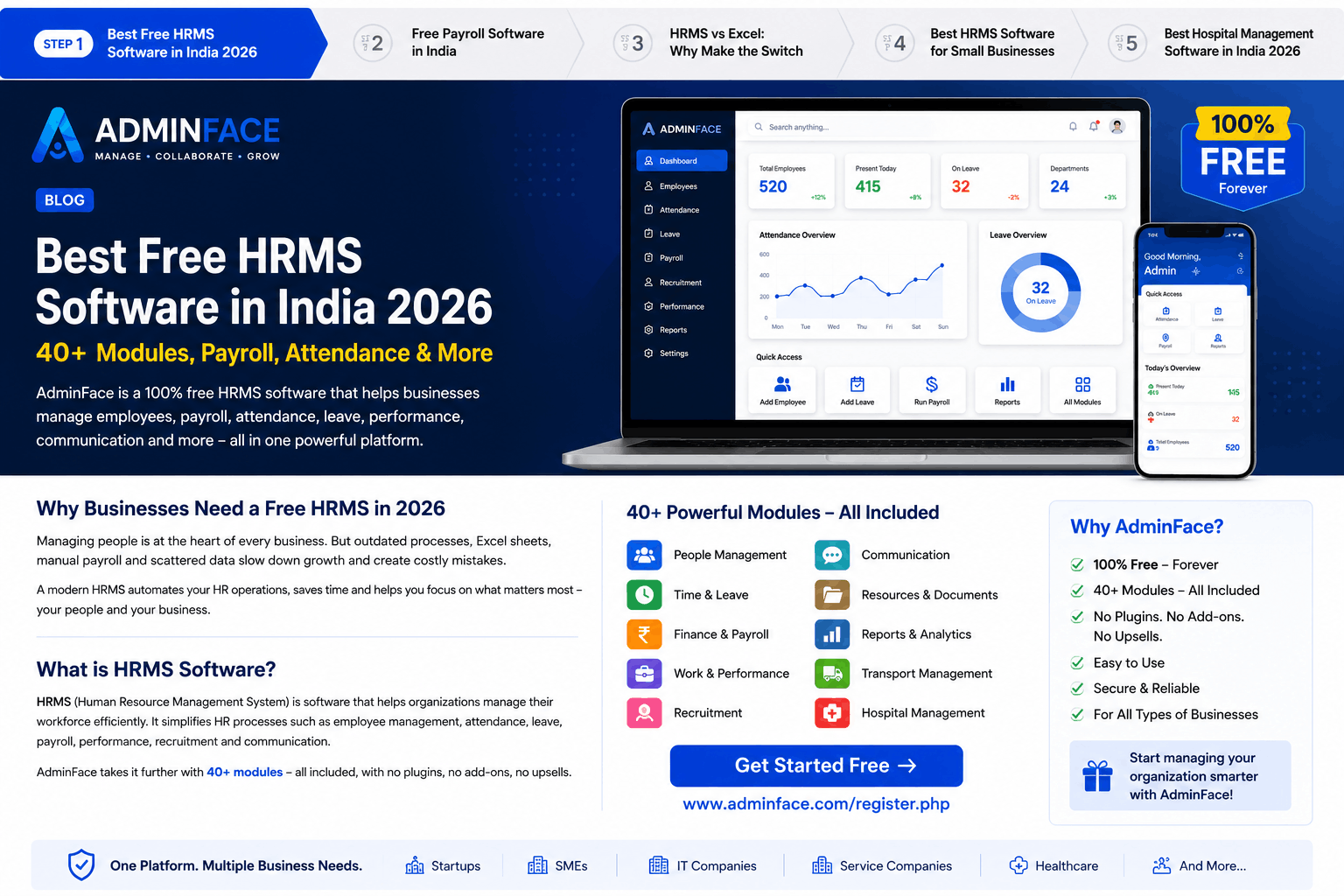This screenshot has height=896, width=1344.
Task: Click the Hospital Management cross icon
Action: pos(832,713)
